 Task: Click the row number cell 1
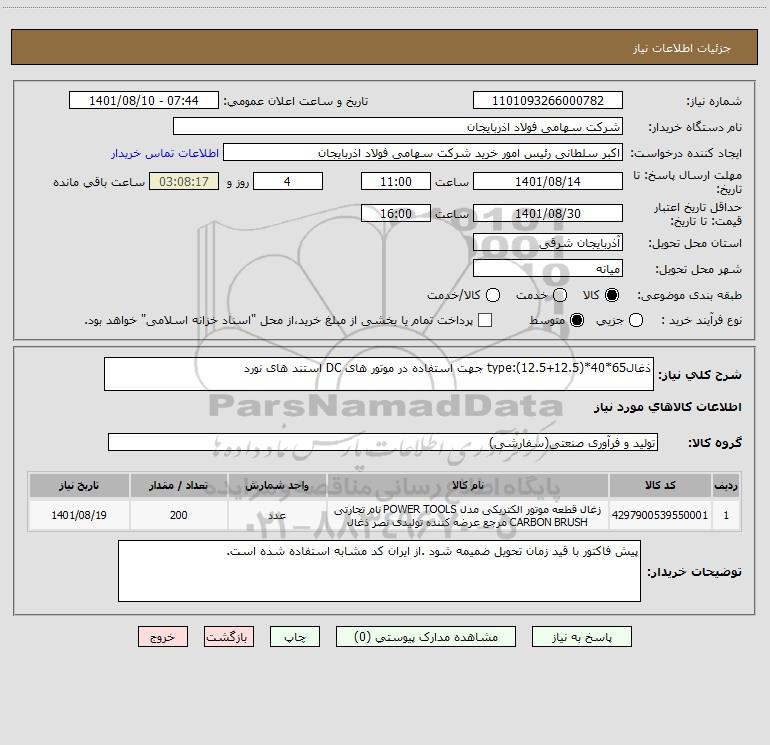[x=726, y=515]
